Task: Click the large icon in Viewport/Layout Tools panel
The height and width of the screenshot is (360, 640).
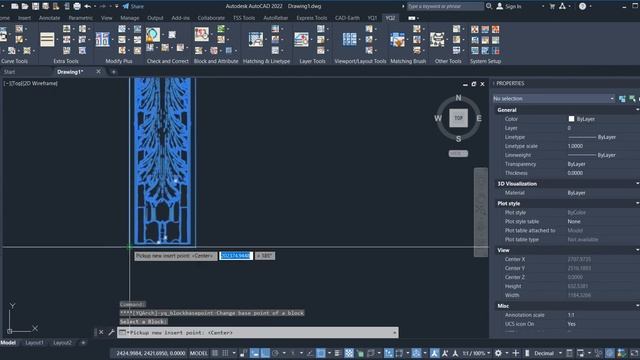Action: click(349, 40)
